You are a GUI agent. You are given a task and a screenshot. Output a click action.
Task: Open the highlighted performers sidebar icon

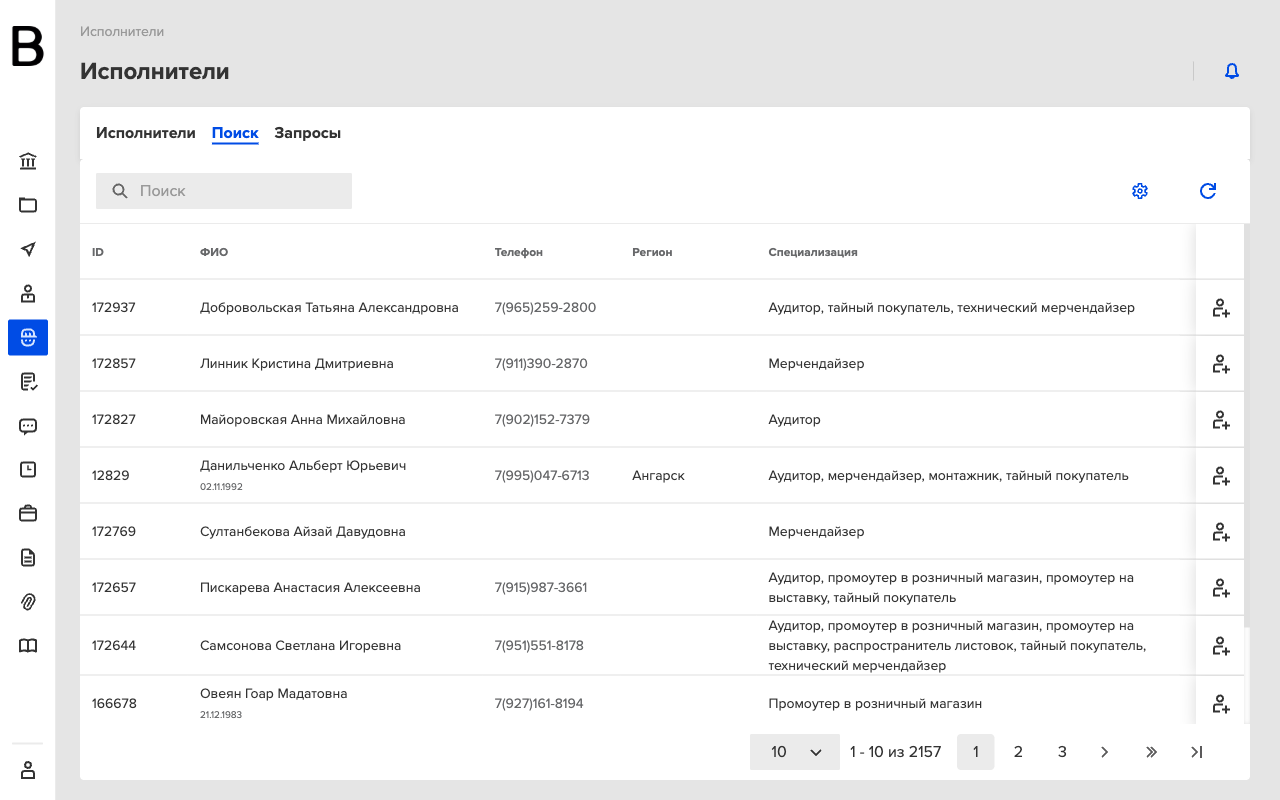(x=28, y=337)
